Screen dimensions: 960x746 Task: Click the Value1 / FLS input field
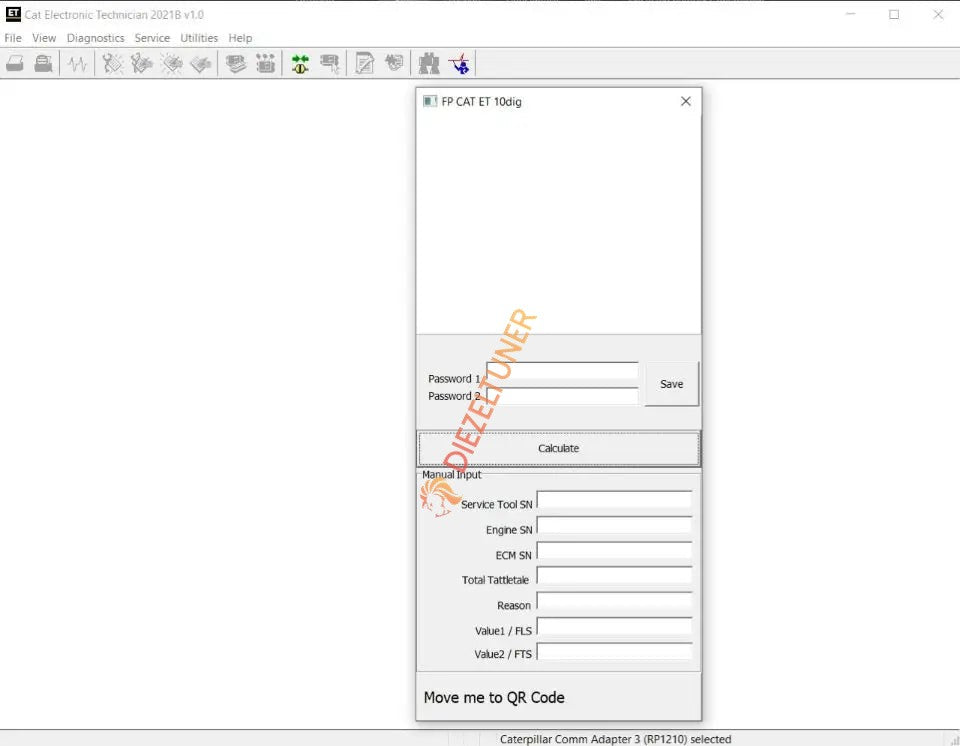(614, 626)
